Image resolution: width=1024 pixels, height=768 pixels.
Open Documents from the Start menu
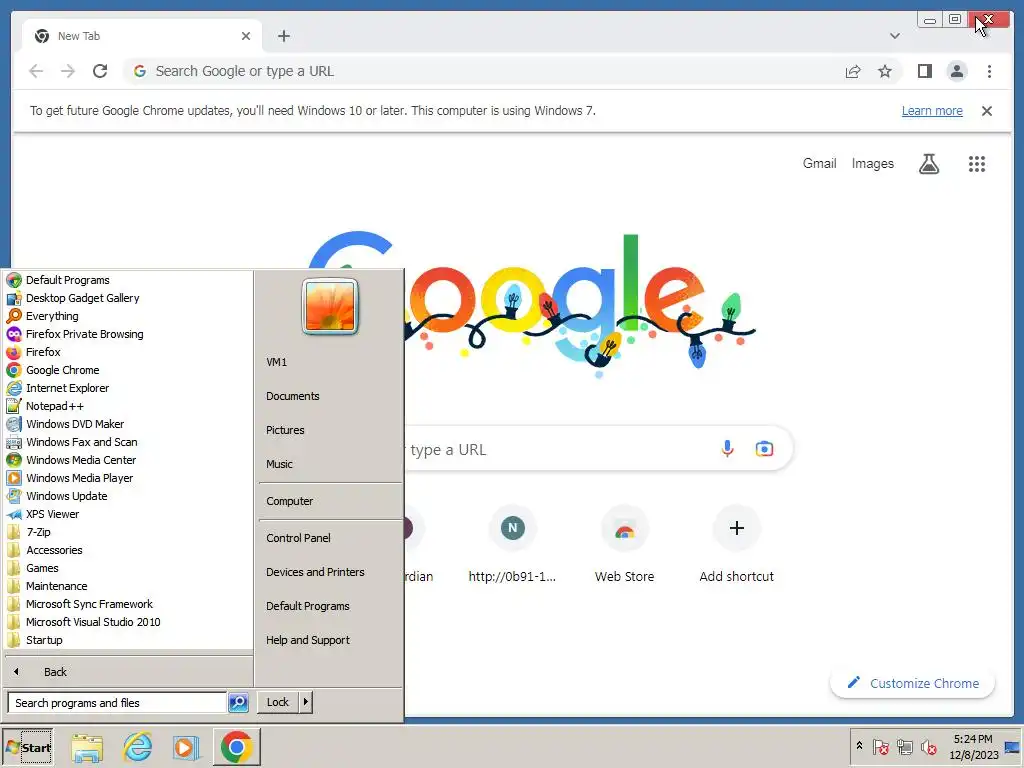(x=293, y=396)
